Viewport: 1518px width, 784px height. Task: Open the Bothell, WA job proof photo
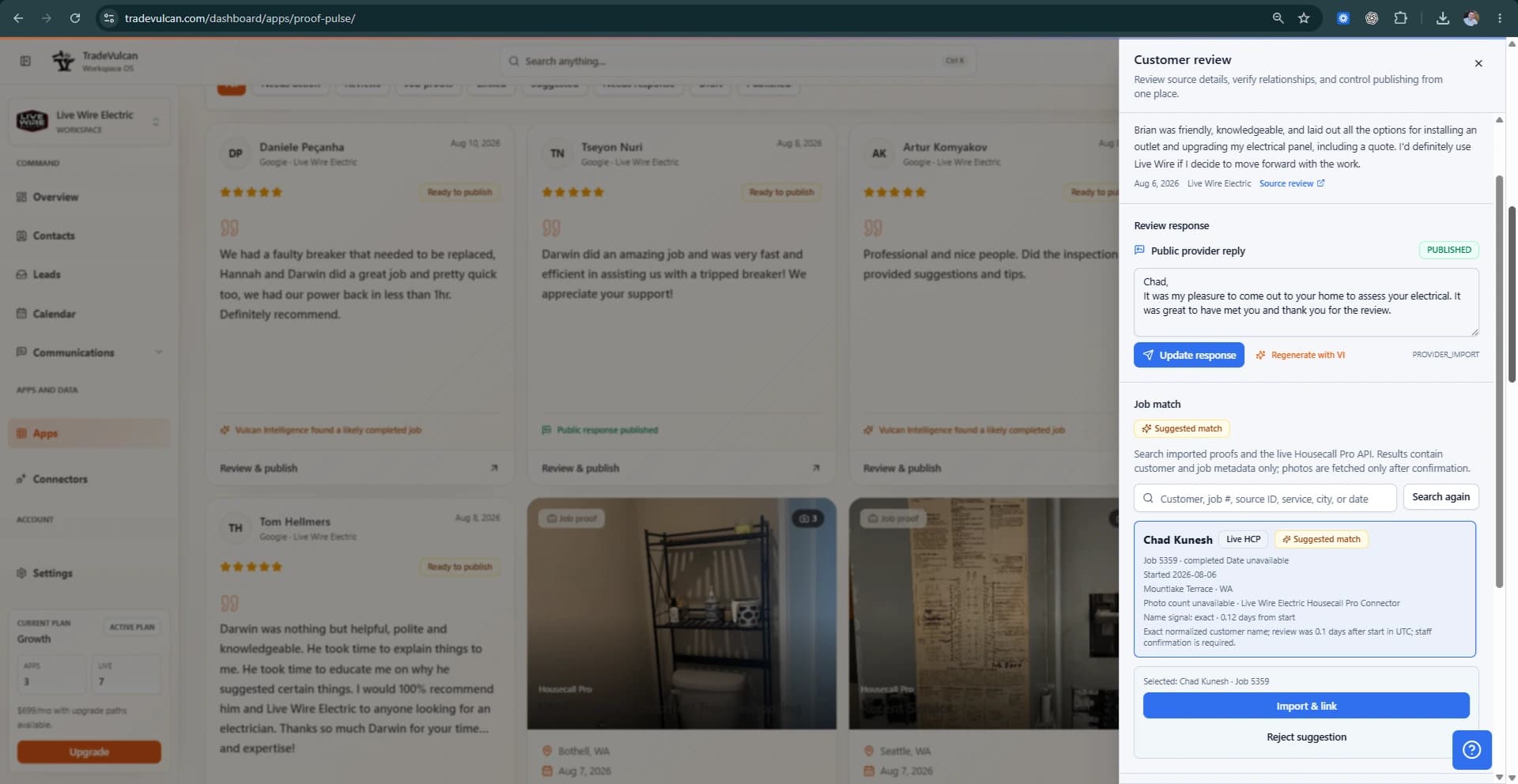[x=682, y=613]
